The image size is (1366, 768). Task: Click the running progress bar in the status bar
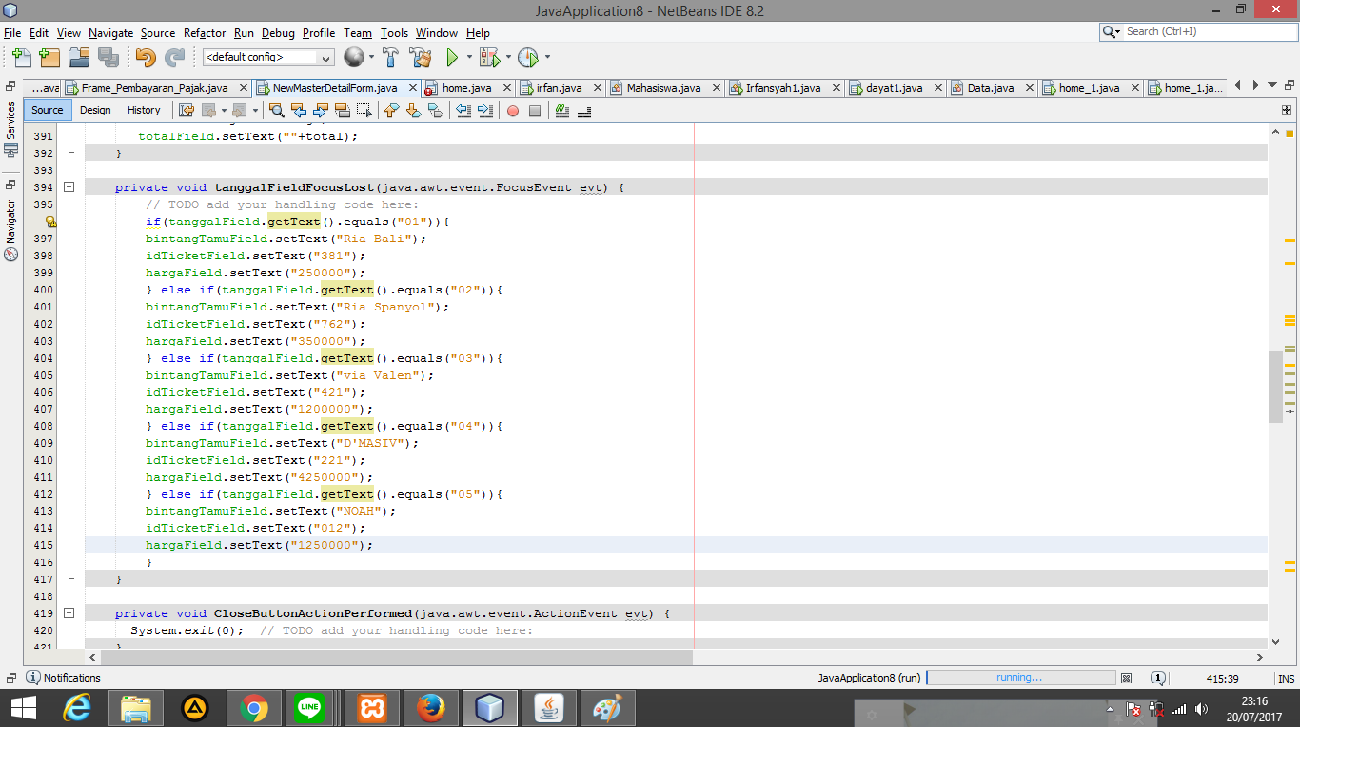click(1020, 677)
